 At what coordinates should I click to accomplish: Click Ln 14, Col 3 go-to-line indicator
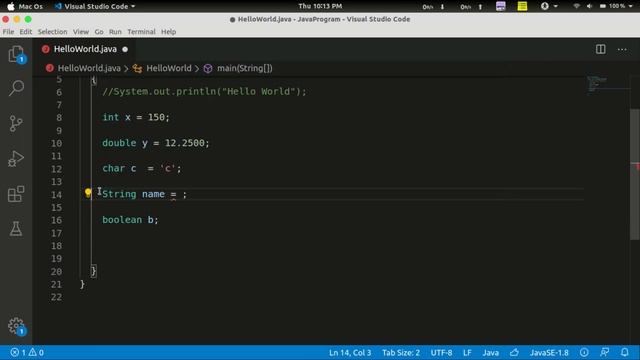click(x=350, y=352)
